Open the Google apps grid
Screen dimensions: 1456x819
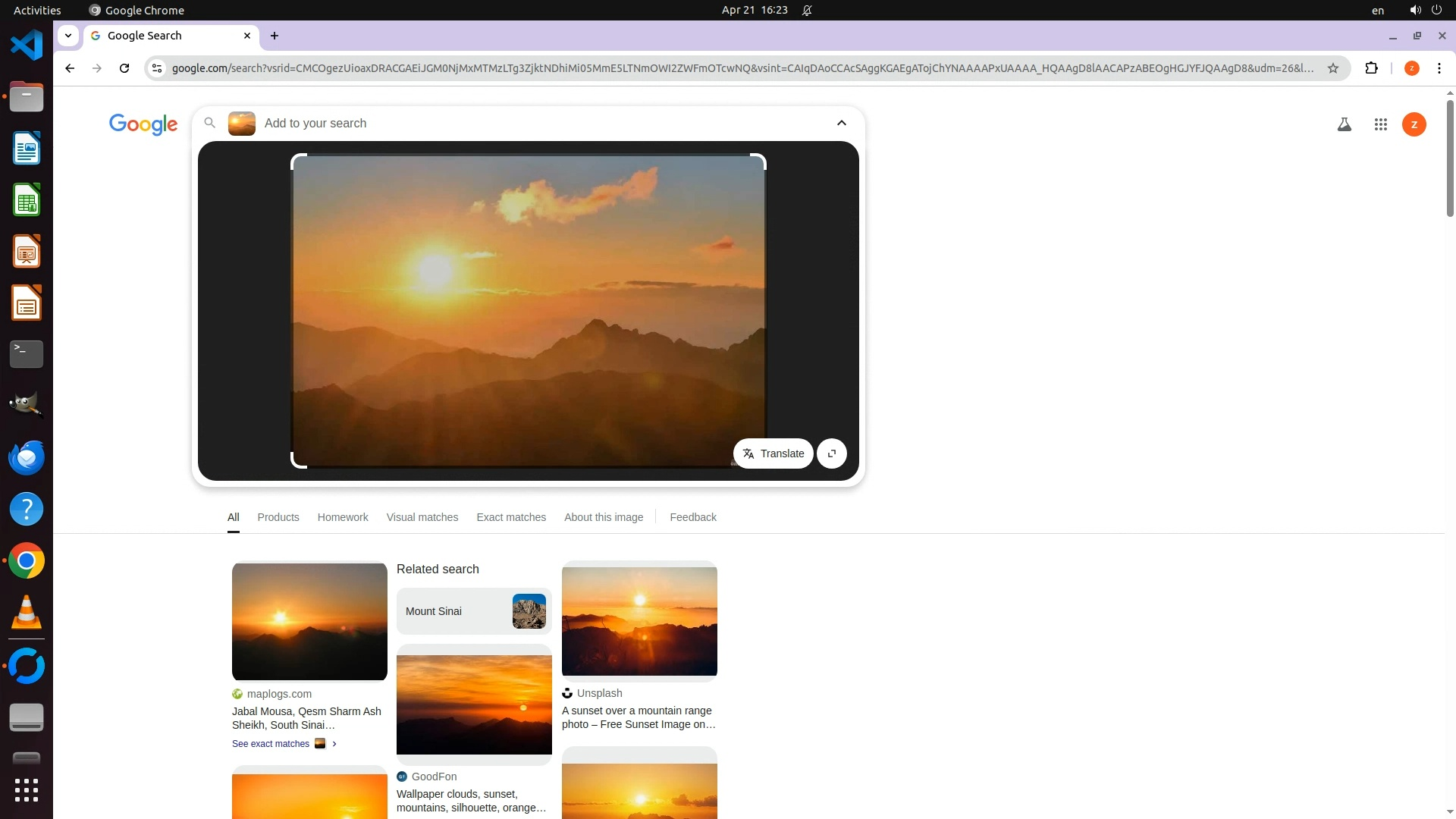[1380, 124]
